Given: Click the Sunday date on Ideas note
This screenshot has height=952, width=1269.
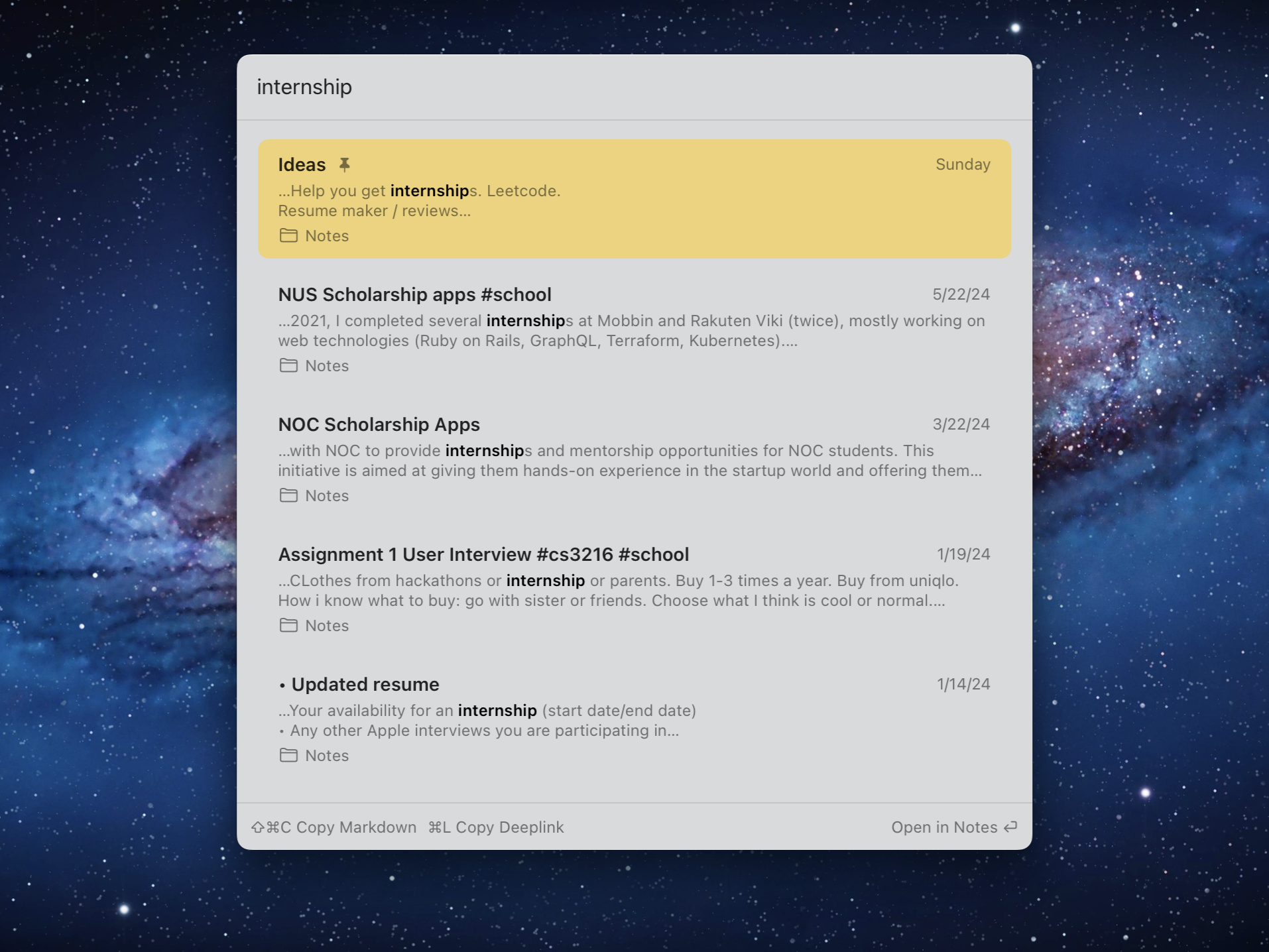Looking at the screenshot, I should point(962,164).
